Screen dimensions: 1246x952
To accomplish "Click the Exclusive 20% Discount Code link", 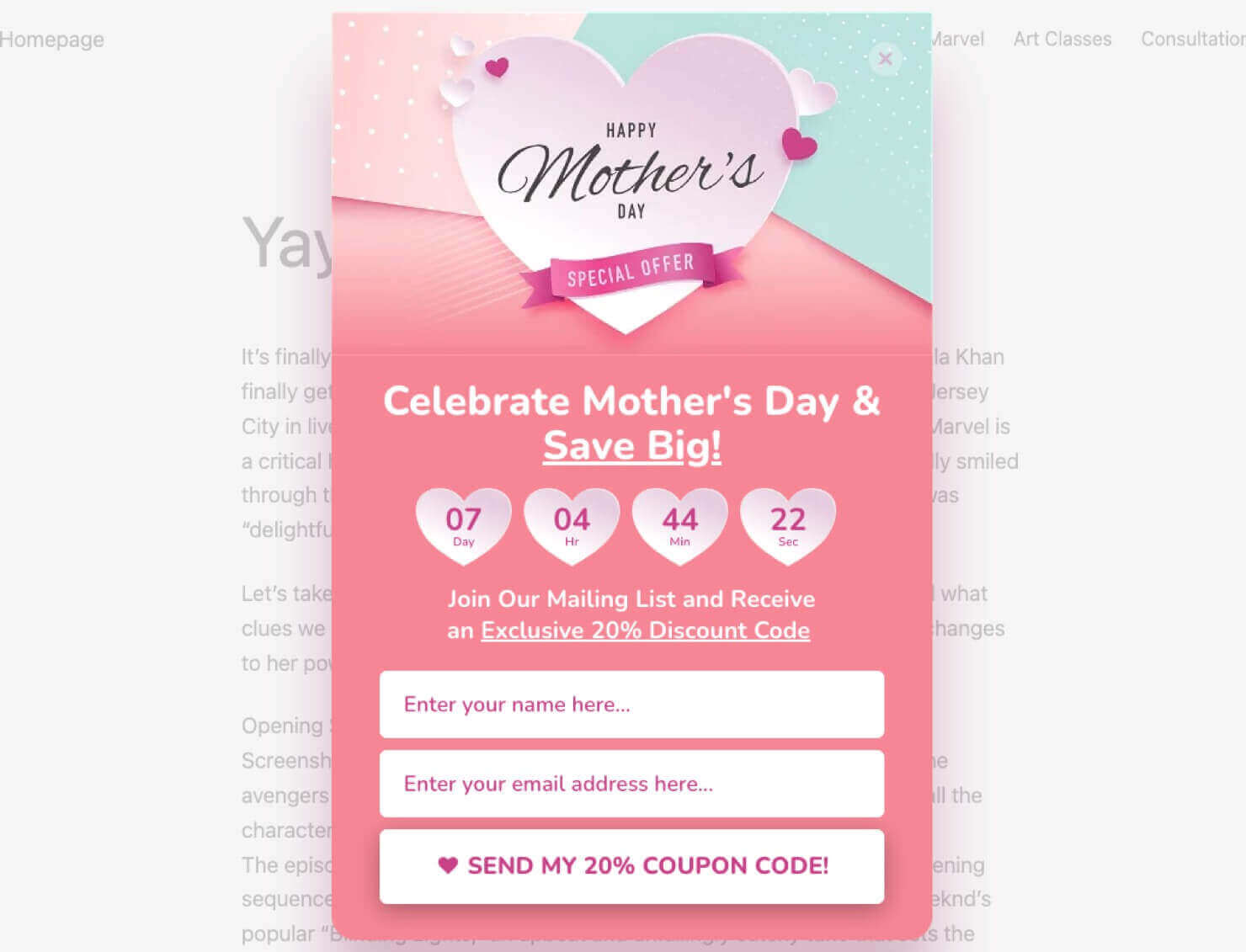I will [x=644, y=630].
